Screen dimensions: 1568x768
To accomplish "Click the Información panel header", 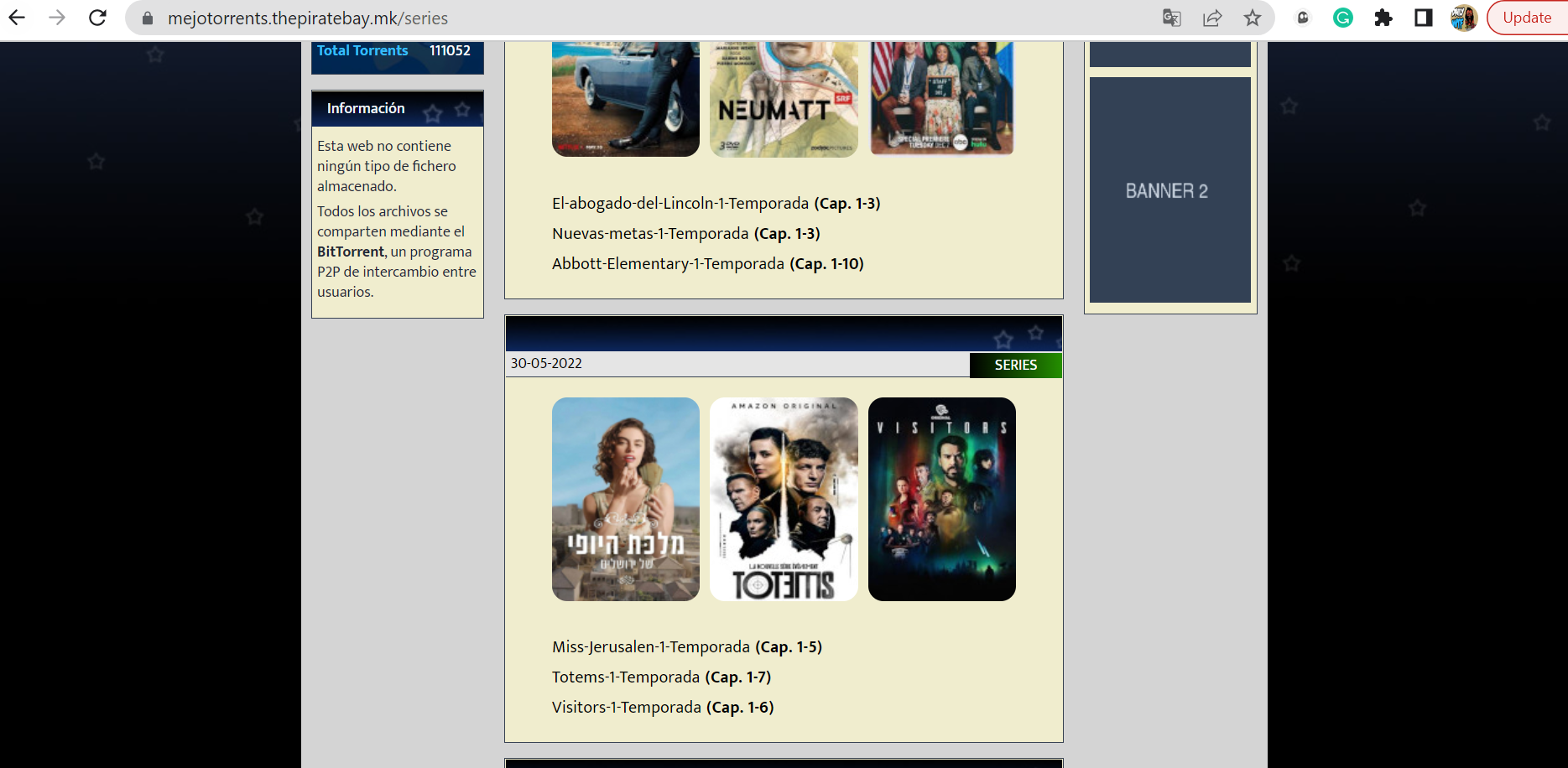I will pyautogui.click(x=365, y=108).
